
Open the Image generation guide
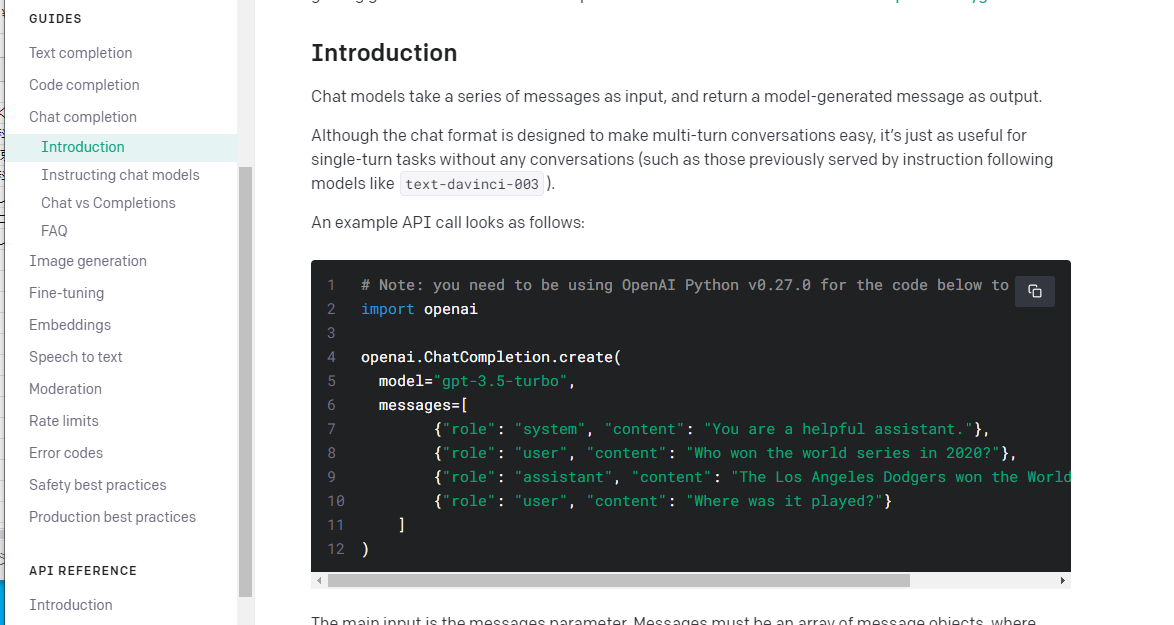click(x=88, y=261)
